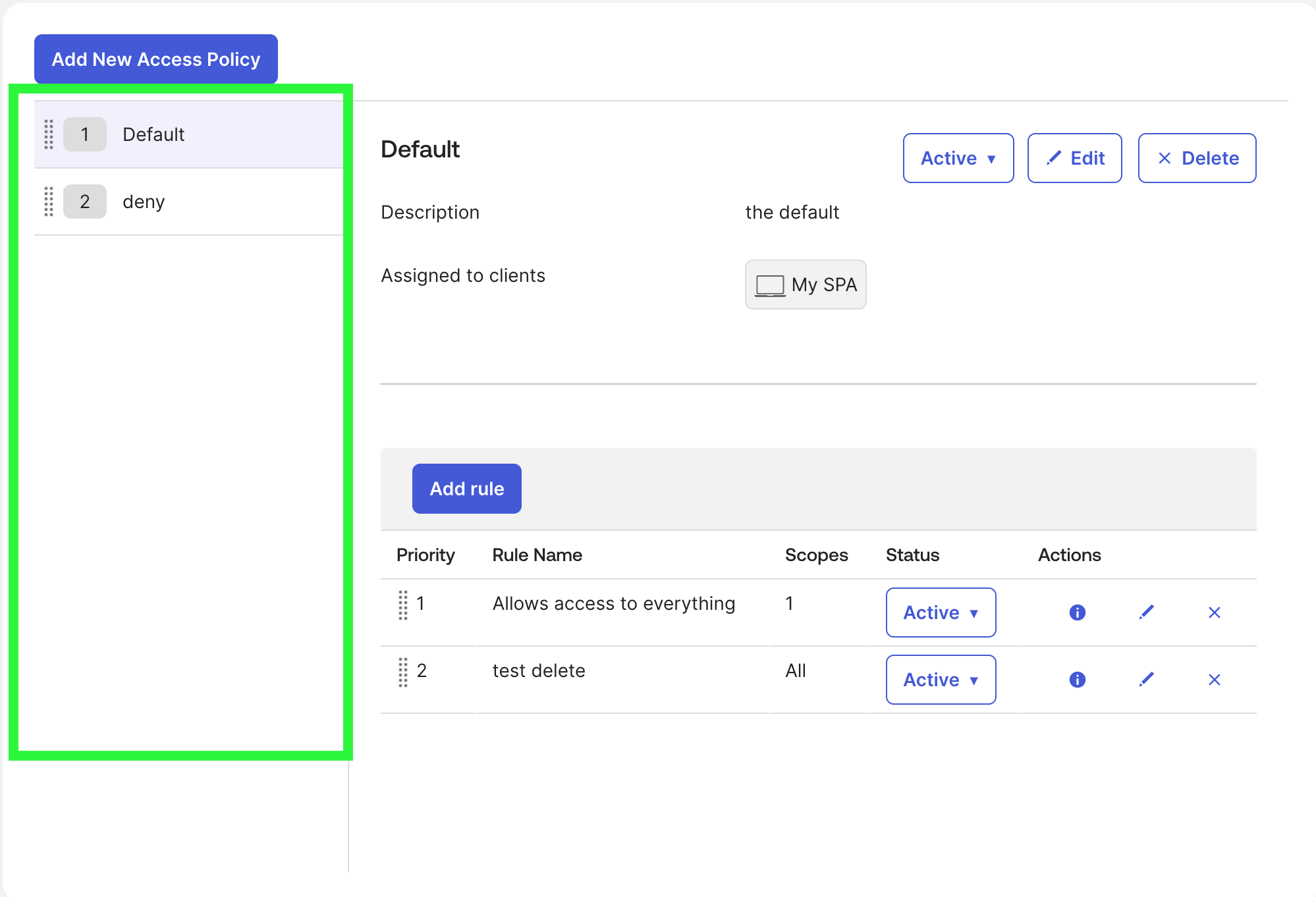Click the Actions column header

[1070, 555]
